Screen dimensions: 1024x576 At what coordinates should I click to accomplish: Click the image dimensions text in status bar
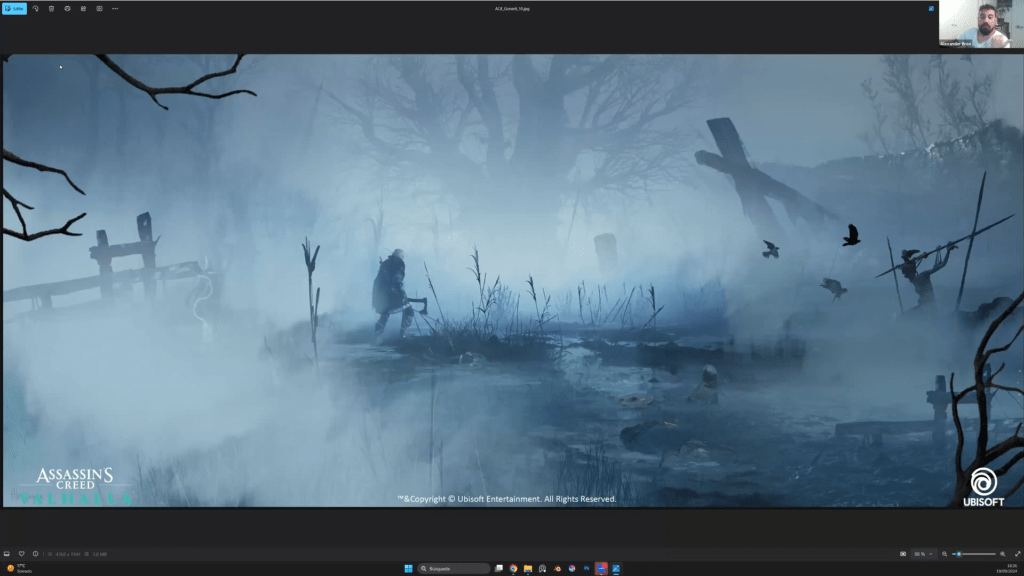[68, 554]
